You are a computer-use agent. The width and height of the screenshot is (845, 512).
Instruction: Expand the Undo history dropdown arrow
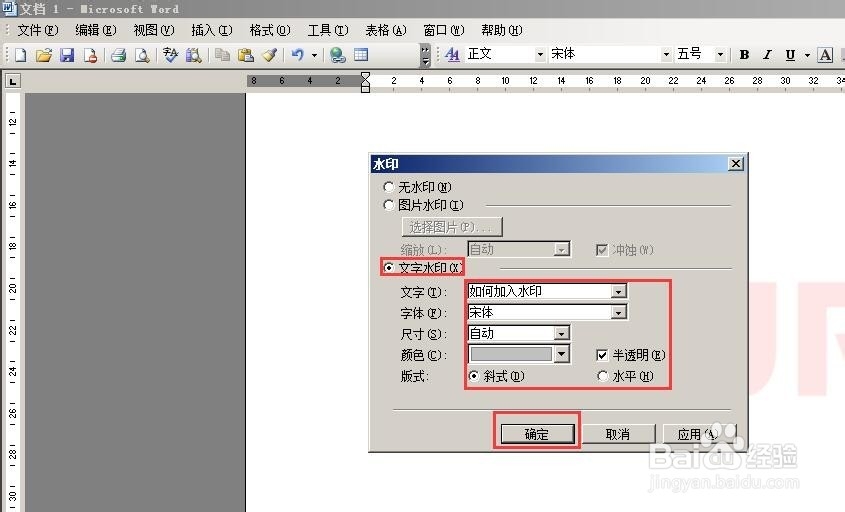coord(314,55)
